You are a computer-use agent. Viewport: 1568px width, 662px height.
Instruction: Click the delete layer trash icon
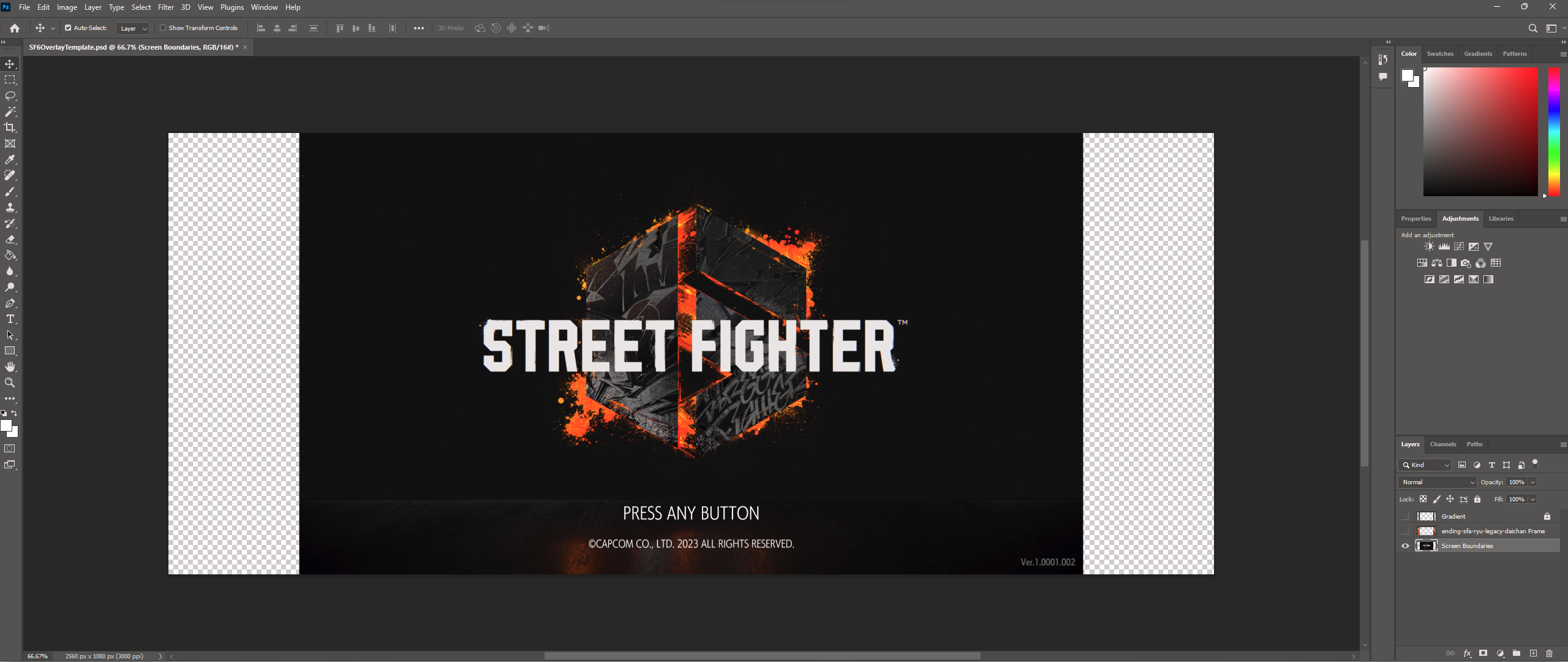point(1550,653)
